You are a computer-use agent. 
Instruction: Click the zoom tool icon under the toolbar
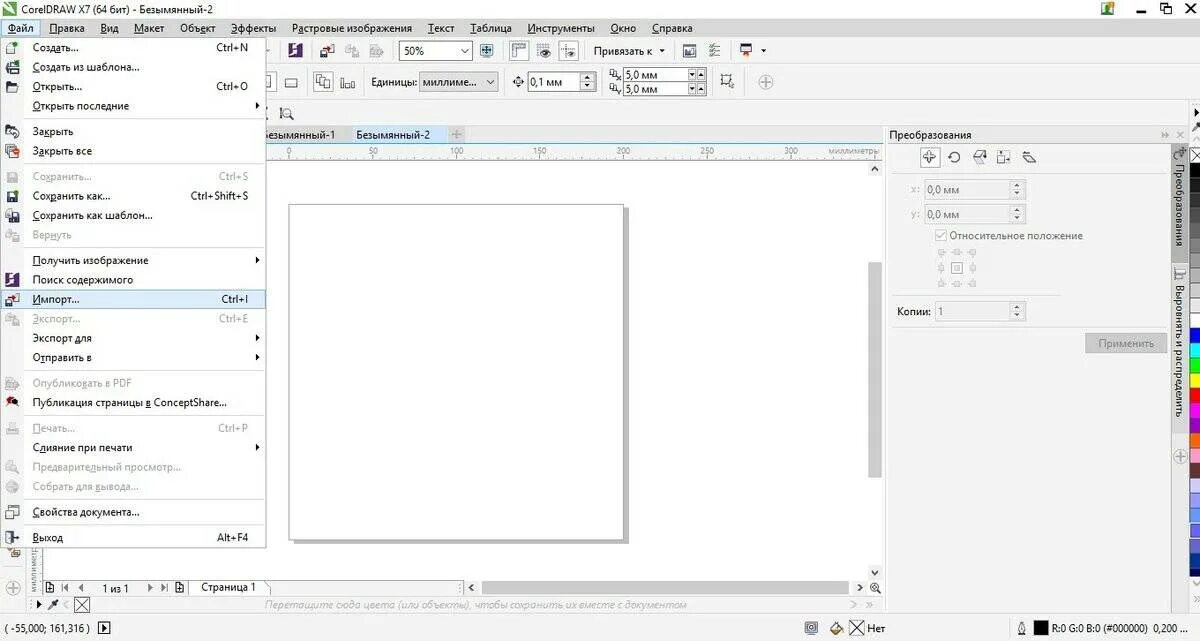pos(286,114)
